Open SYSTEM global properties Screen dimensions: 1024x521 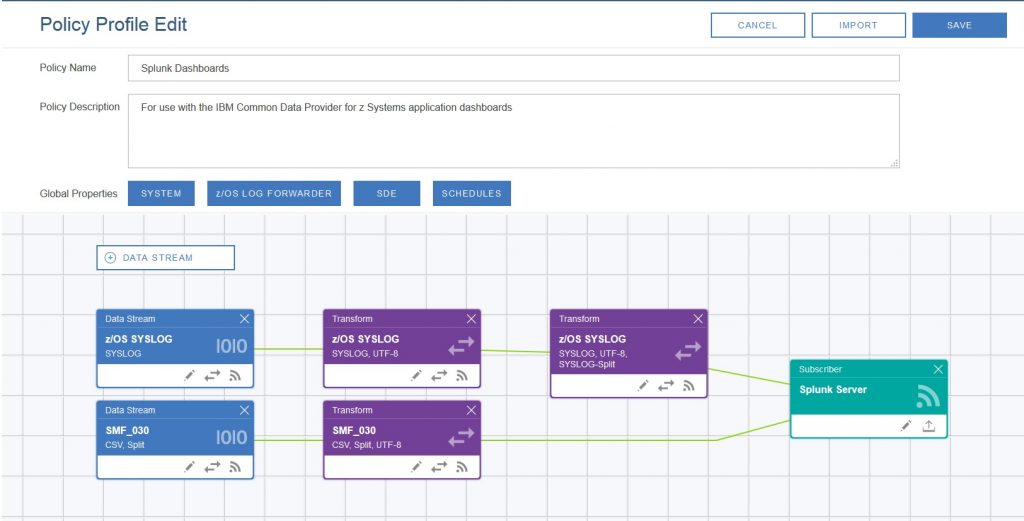pyautogui.click(x=161, y=193)
